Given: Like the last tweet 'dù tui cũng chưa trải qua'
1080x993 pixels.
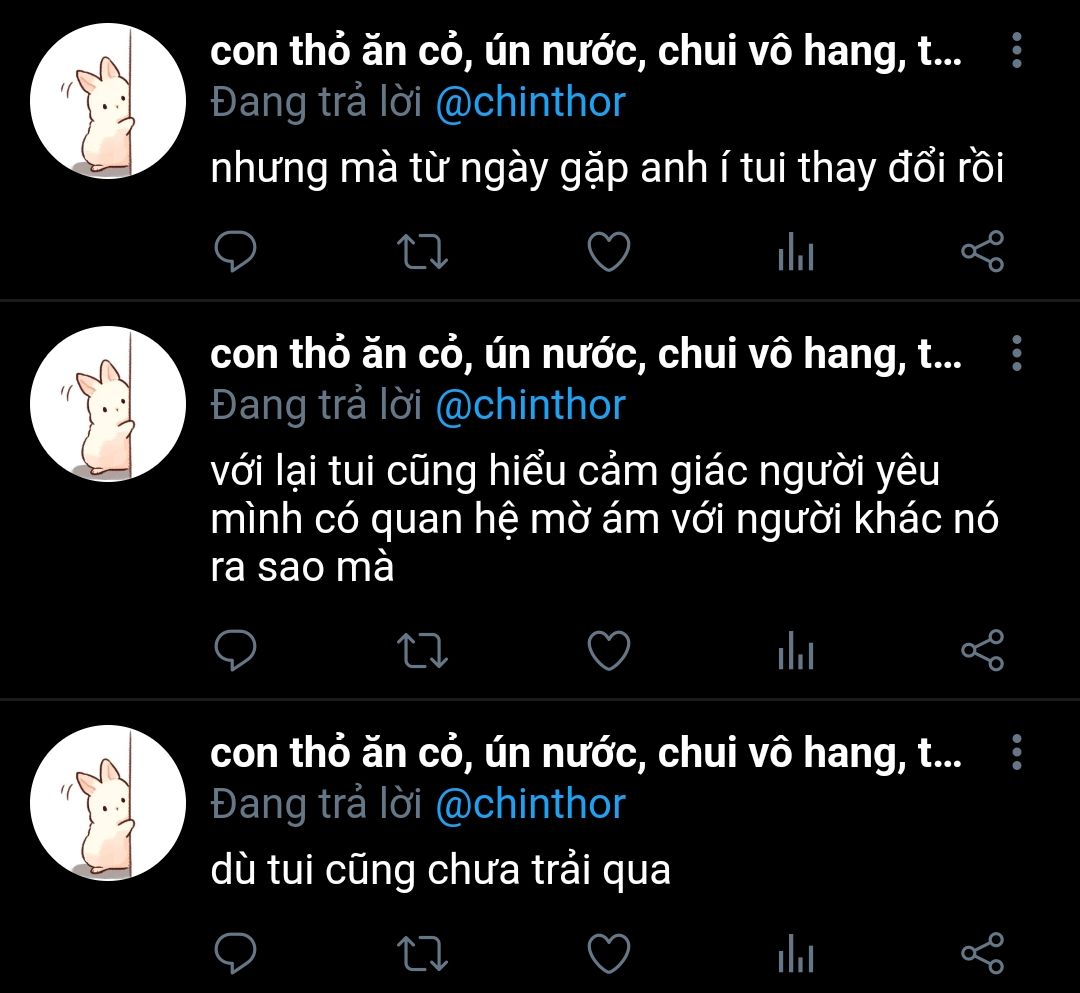Looking at the screenshot, I should 609,953.
